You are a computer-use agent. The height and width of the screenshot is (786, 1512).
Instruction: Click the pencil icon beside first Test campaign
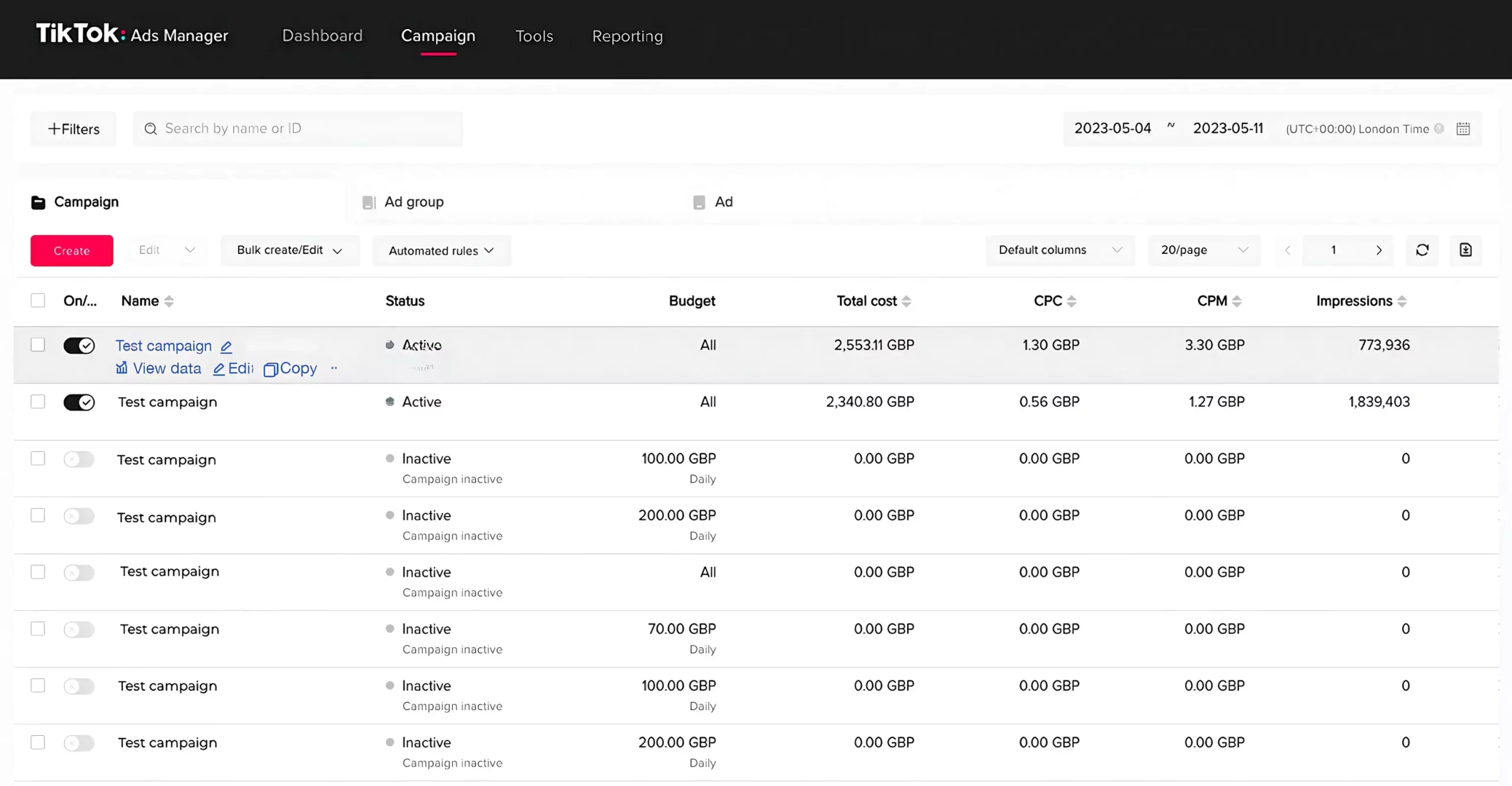tap(226, 347)
